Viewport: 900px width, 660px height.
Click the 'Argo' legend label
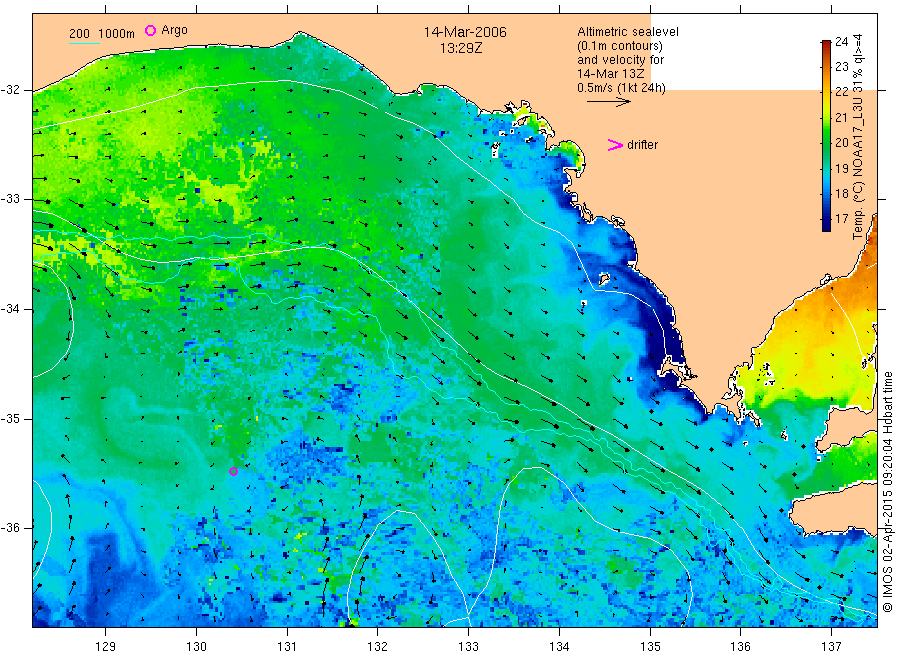(174, 30)
